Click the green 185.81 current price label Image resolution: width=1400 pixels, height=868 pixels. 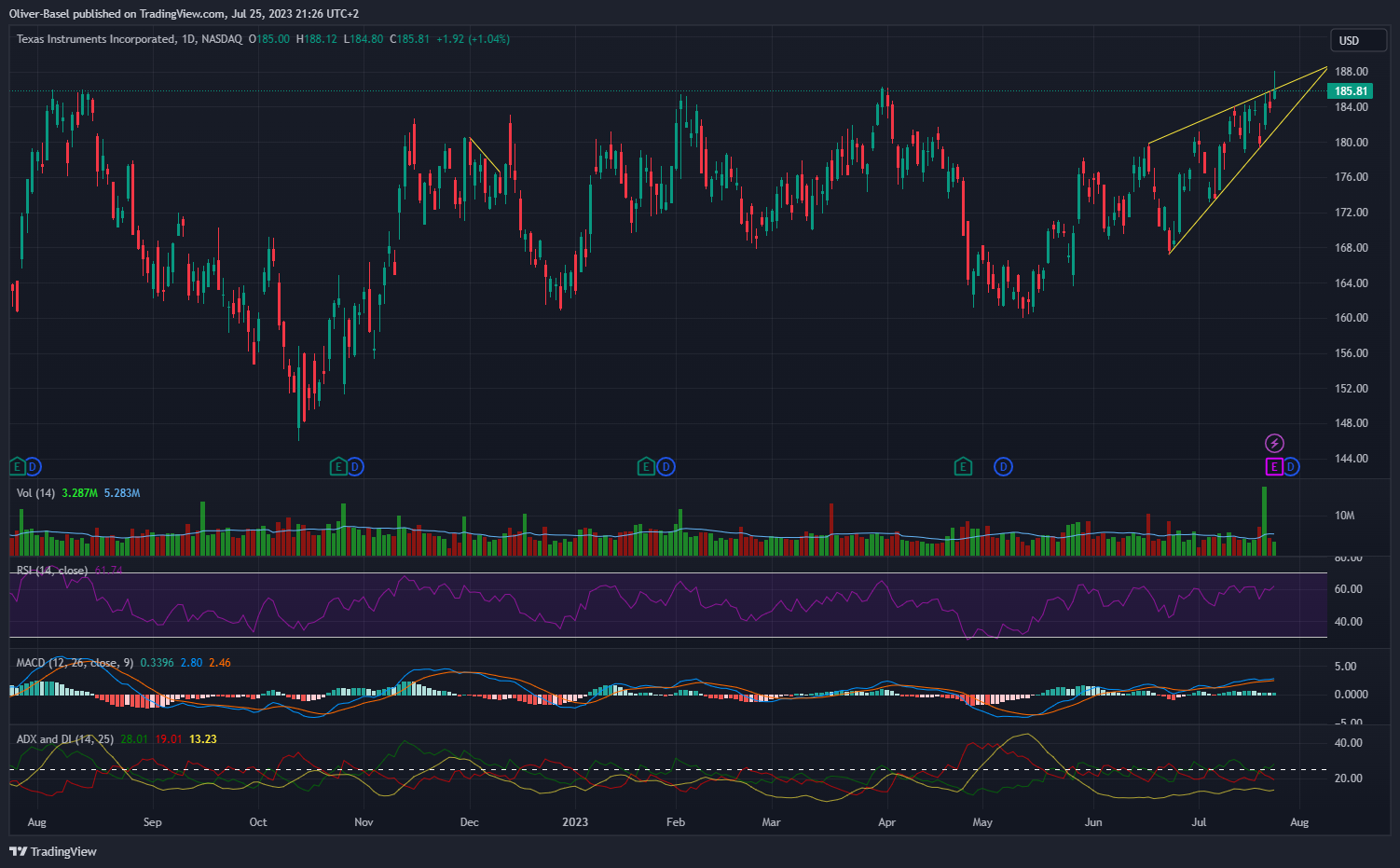(x=1351, y=90)
